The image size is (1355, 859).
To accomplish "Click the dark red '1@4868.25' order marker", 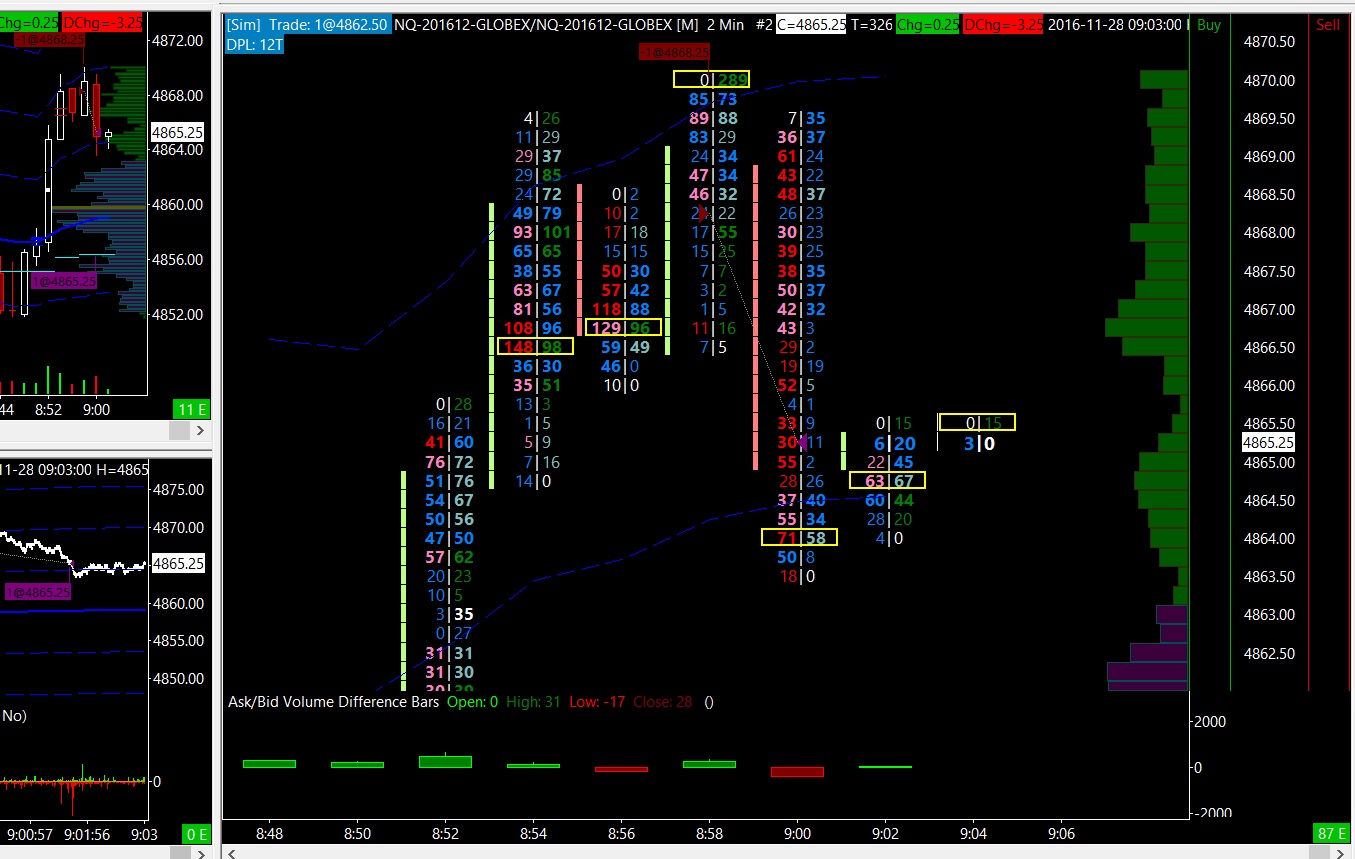I will [x=674, y=52].
